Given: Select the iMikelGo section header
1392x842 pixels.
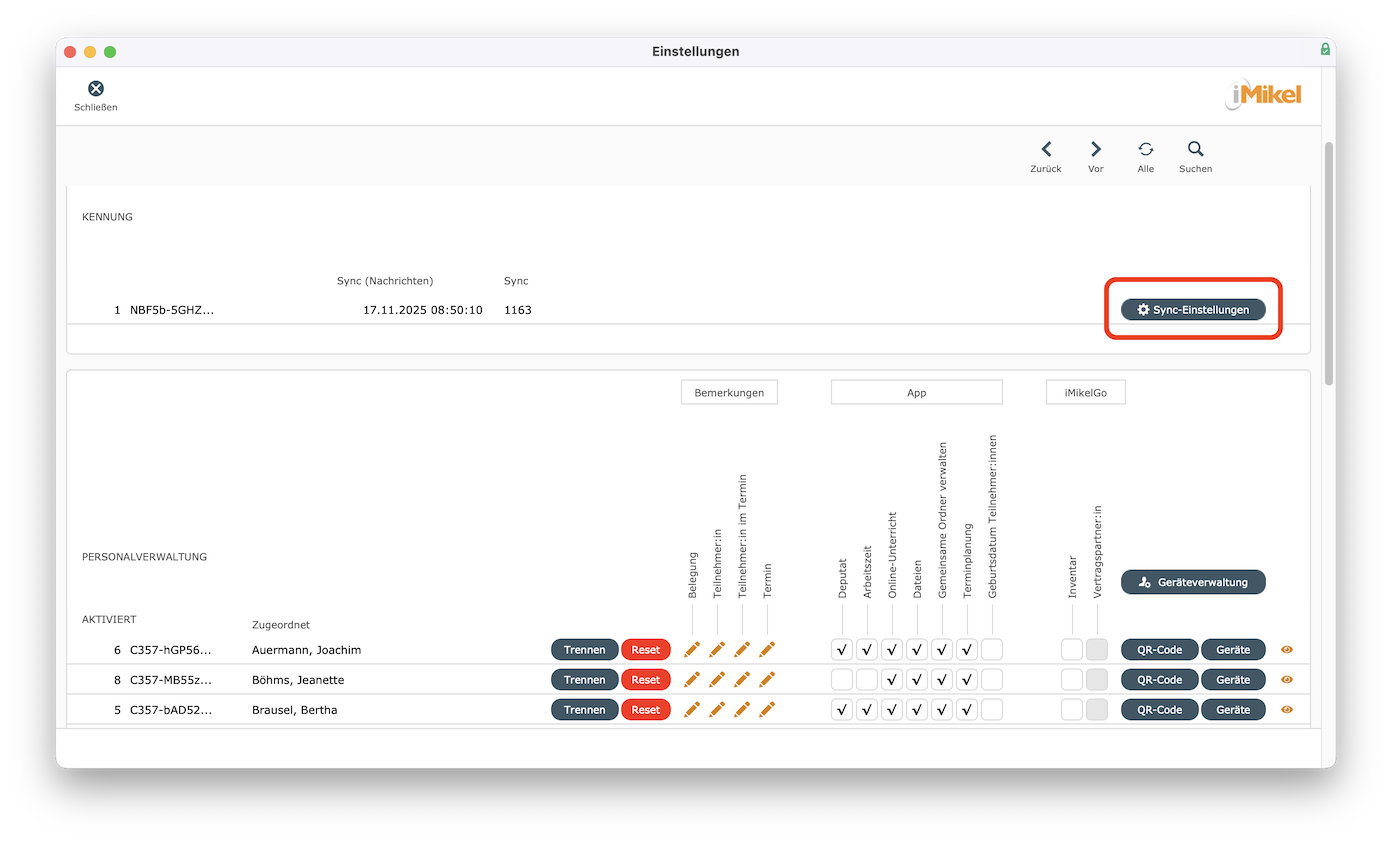Looking at the screenshot, I should [1085, 392].
